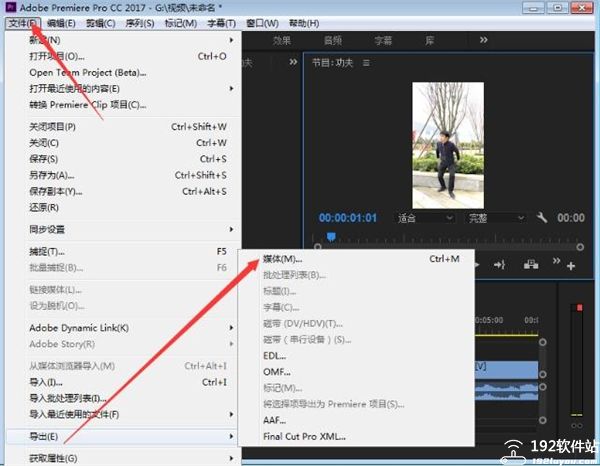The image size is (600, 466).
Task: Choose 媒体(M)... from the export submenu
Action: pyautogui.click(x=282, y=259)
